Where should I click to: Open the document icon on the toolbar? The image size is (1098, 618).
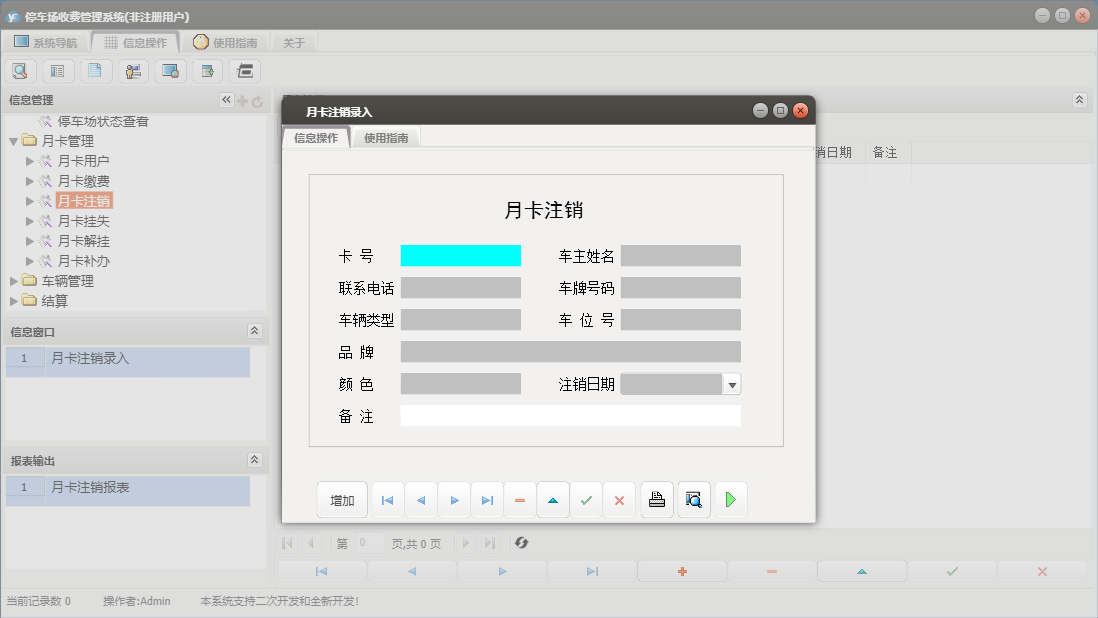coord(94,70)
